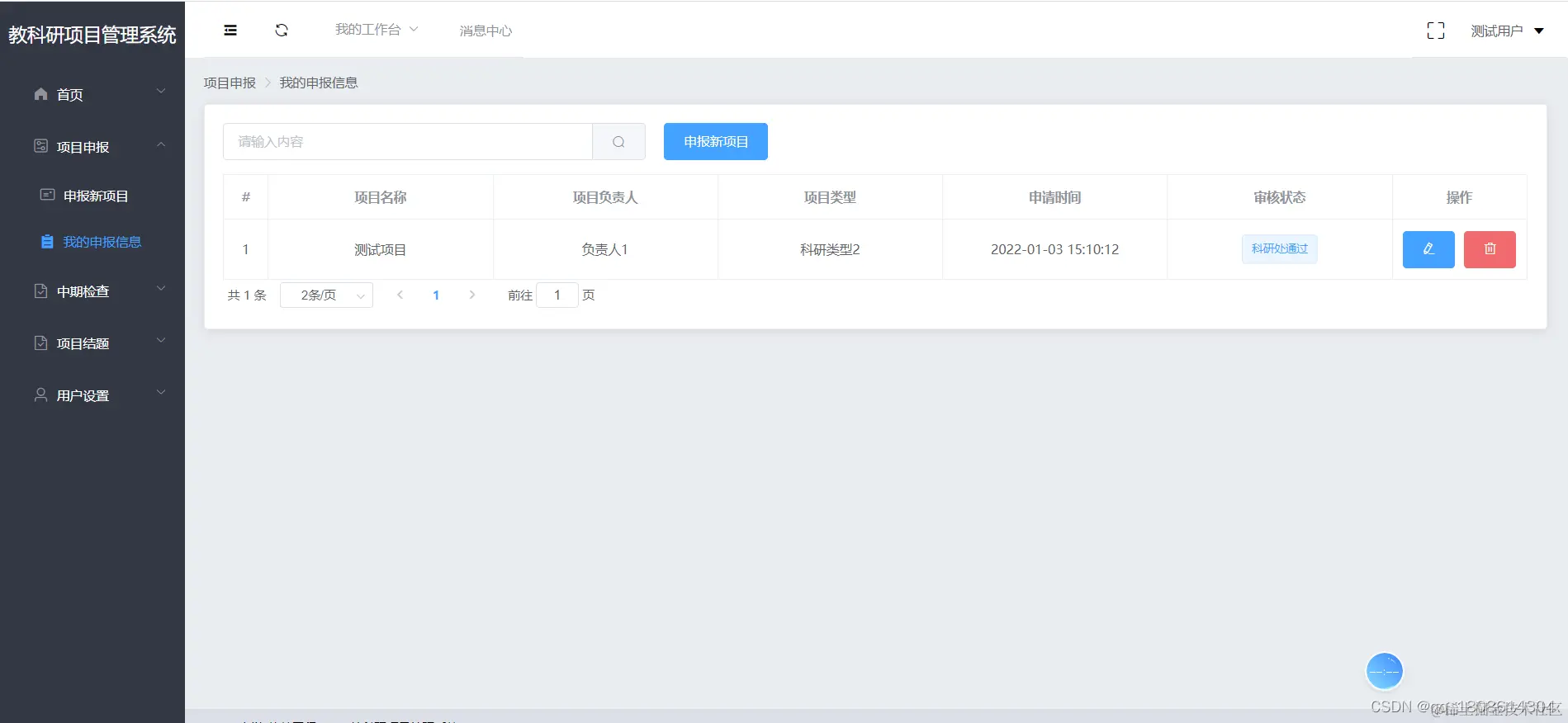Viewport: 1568px width, 723px height.
Task: Open the 我的工作台 dropdown
Action: (x=377, y=30)
